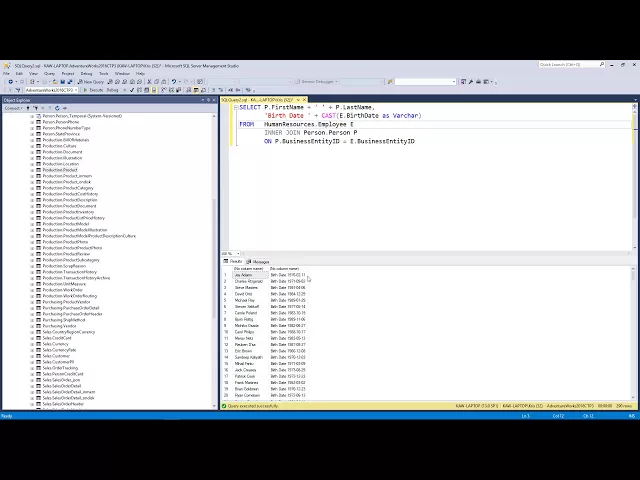The image size is (640, 480).
Task: Click the Undo toolbar icon
Action: click(173, 81)
